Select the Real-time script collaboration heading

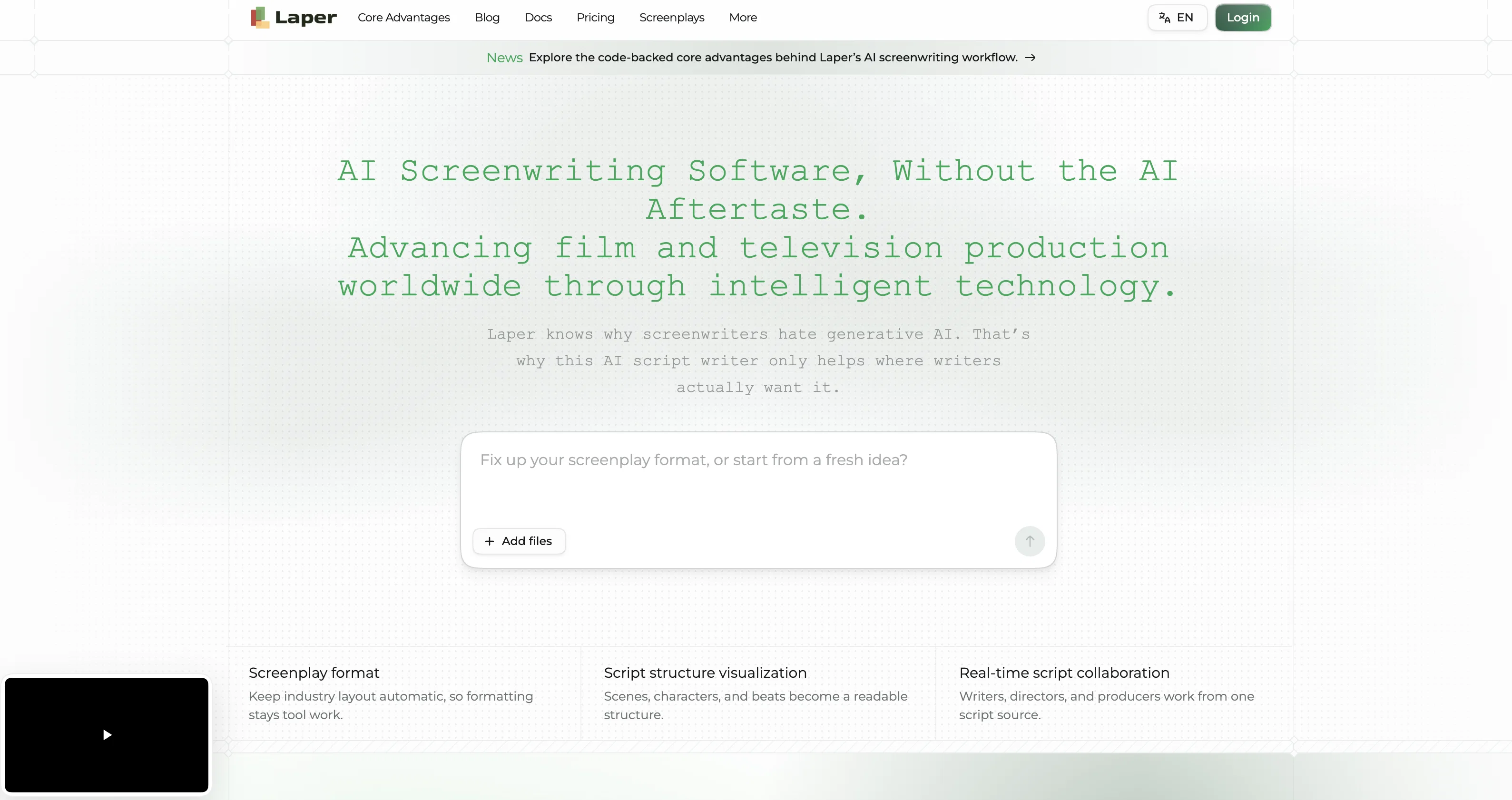[1064, 673]
